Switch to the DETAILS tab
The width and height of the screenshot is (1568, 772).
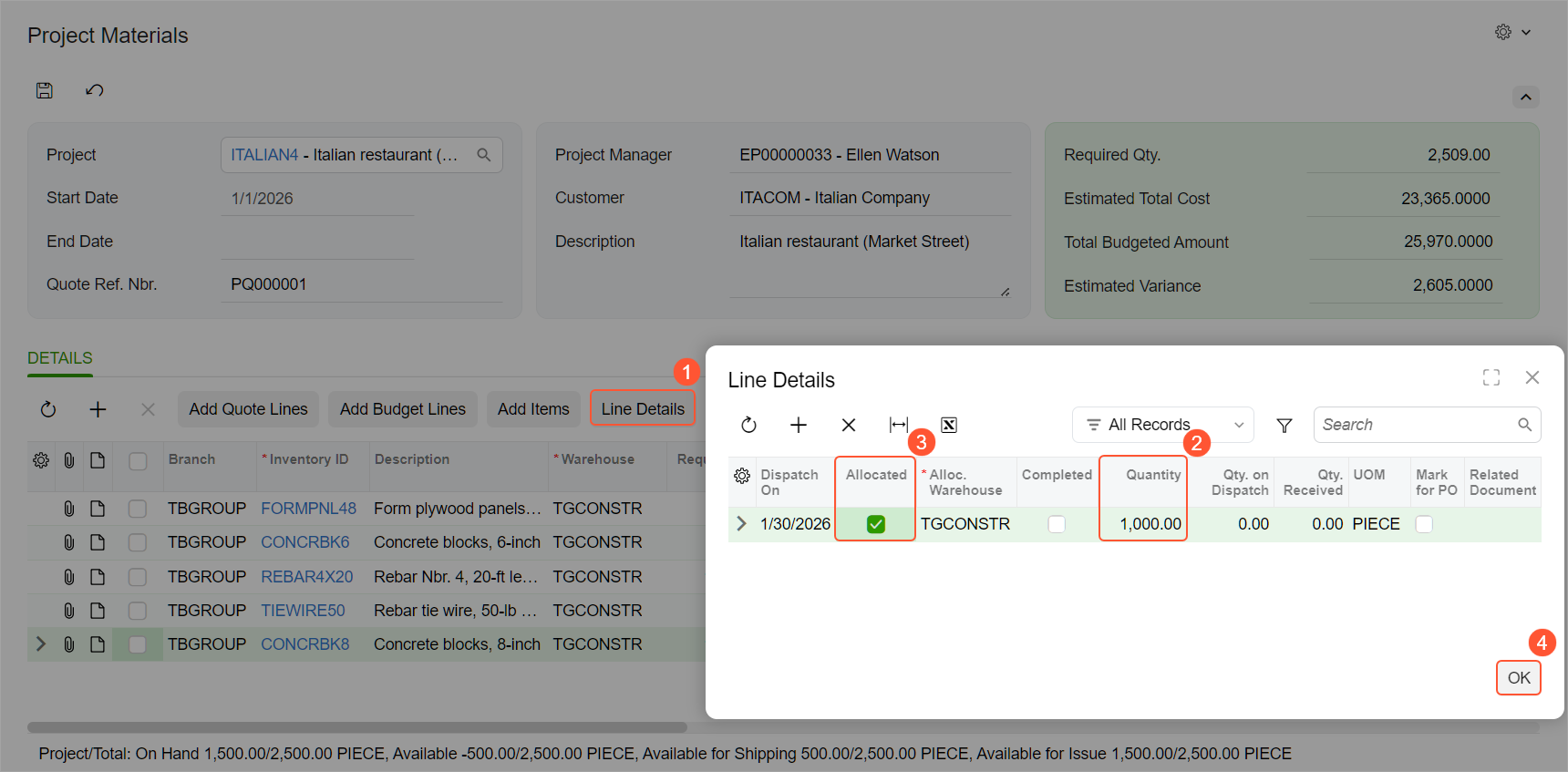pyautogui.click(x=60, y=358)
